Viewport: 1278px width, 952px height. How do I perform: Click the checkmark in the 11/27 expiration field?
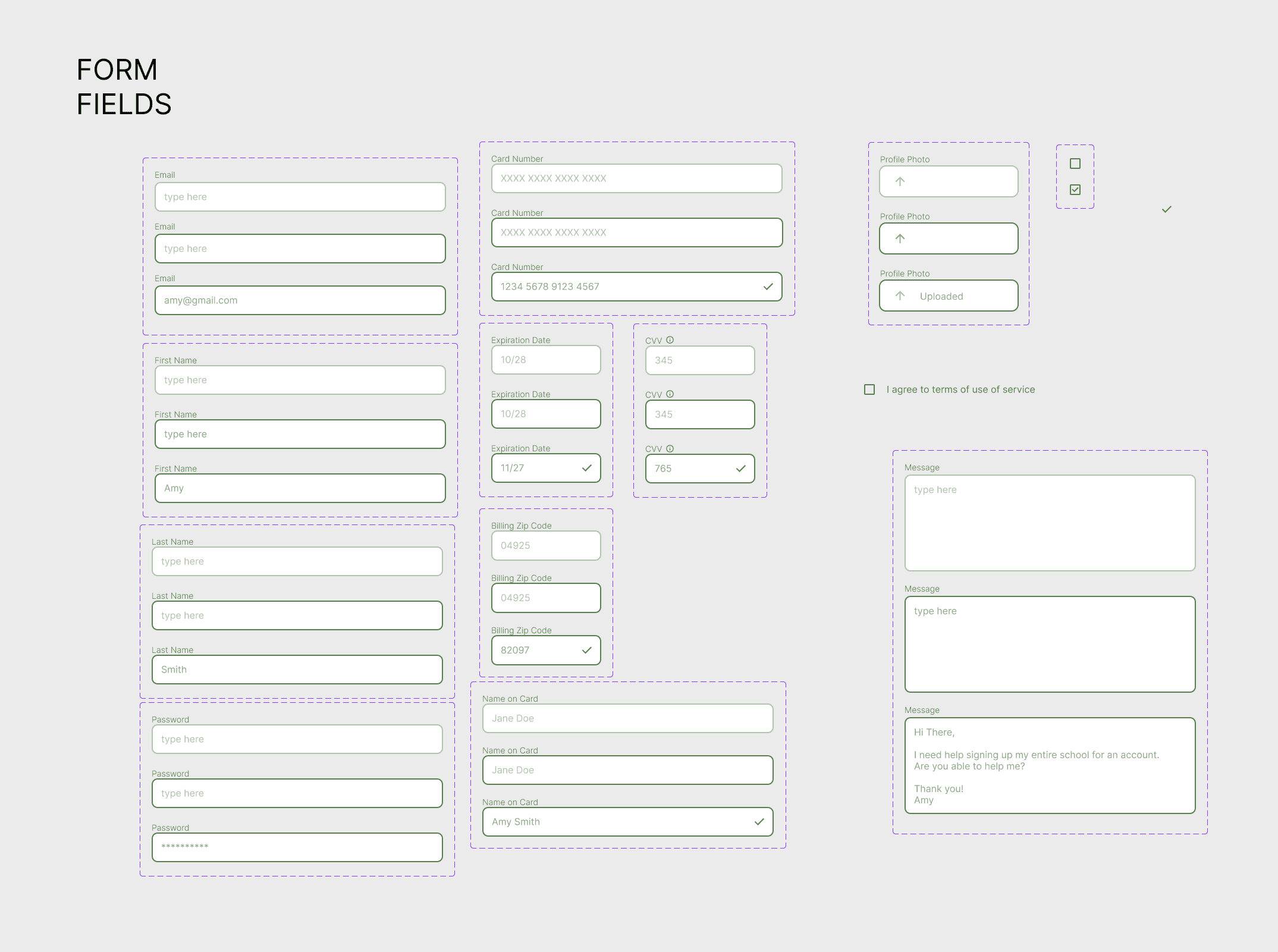586,468
